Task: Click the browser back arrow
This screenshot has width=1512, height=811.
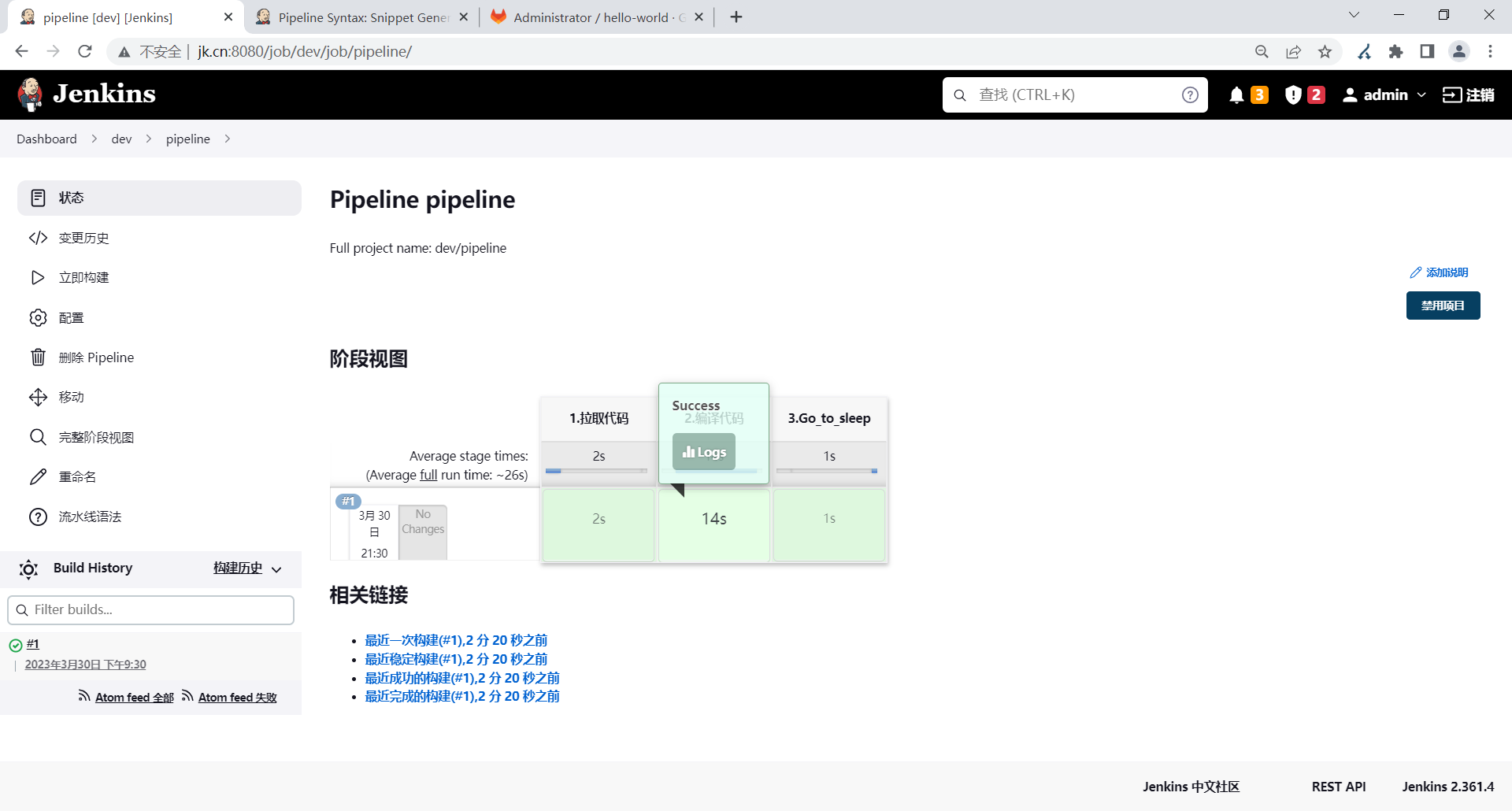Action: pyautogui.click(x=22, y=51)
